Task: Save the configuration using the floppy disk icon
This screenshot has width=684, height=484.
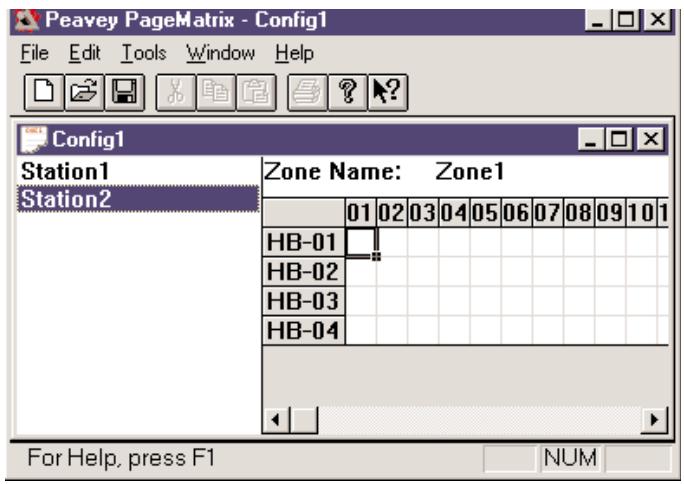Action: click(x=124, y=92)
